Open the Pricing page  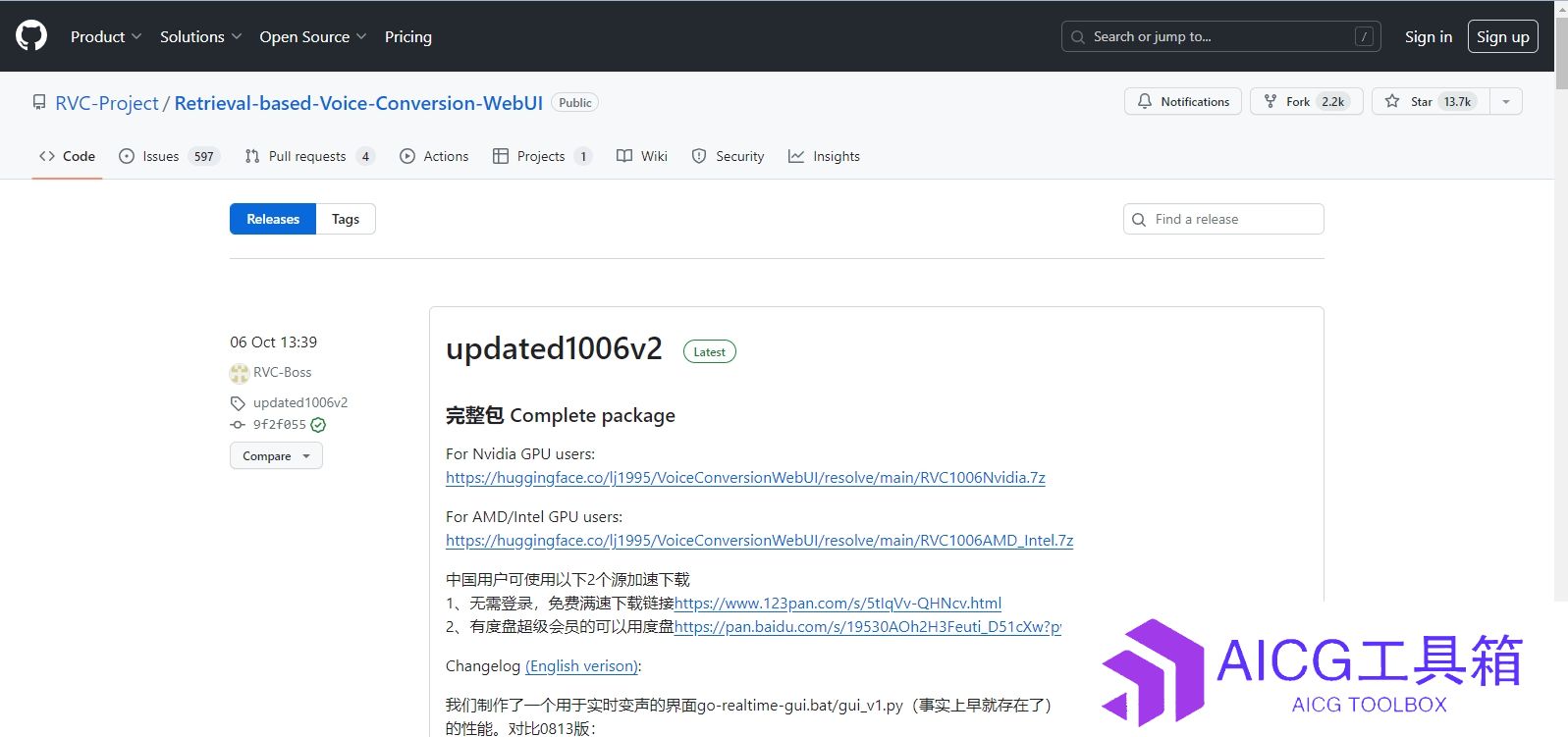pos(408,36)
